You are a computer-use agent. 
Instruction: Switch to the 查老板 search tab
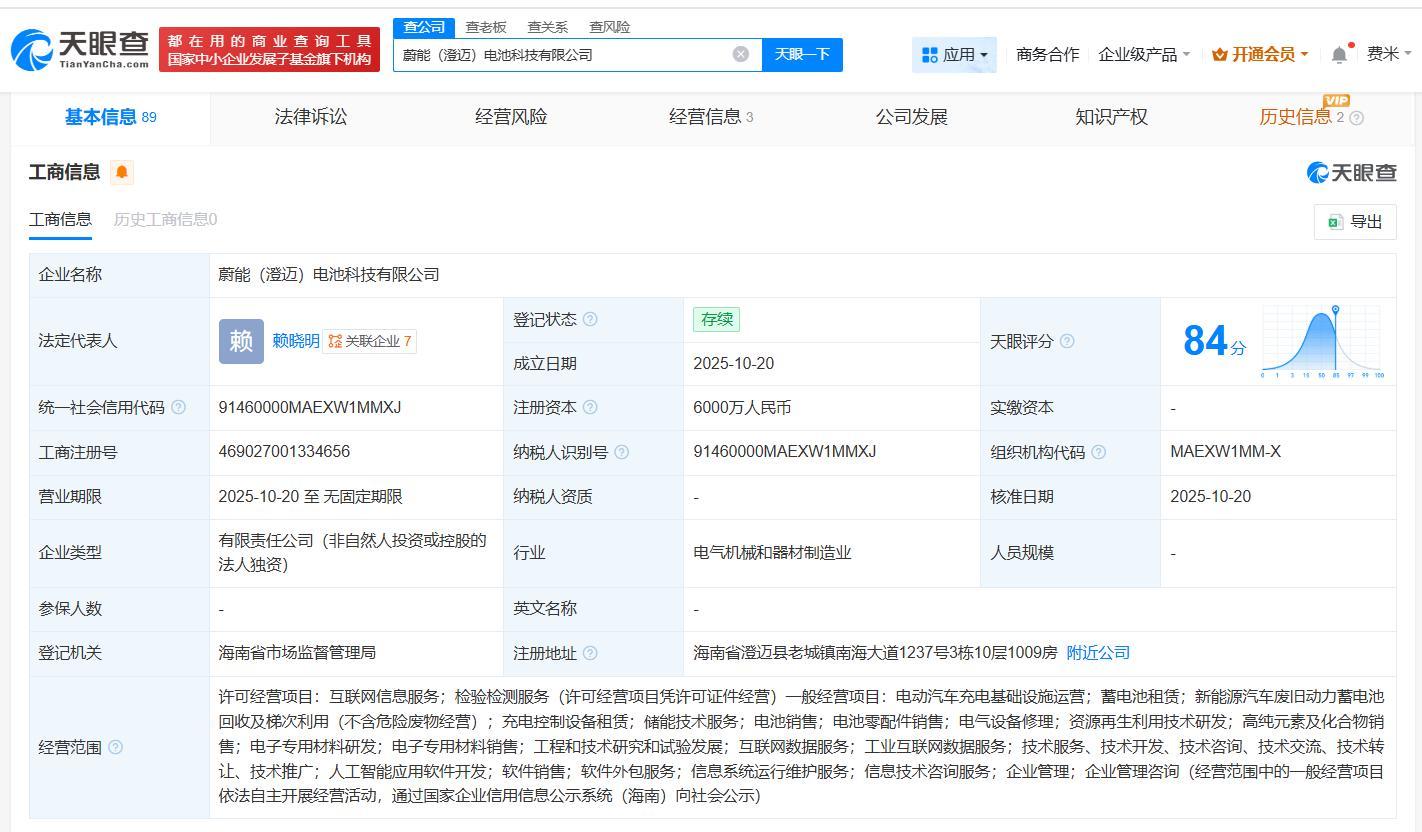(x=485, y=27)
